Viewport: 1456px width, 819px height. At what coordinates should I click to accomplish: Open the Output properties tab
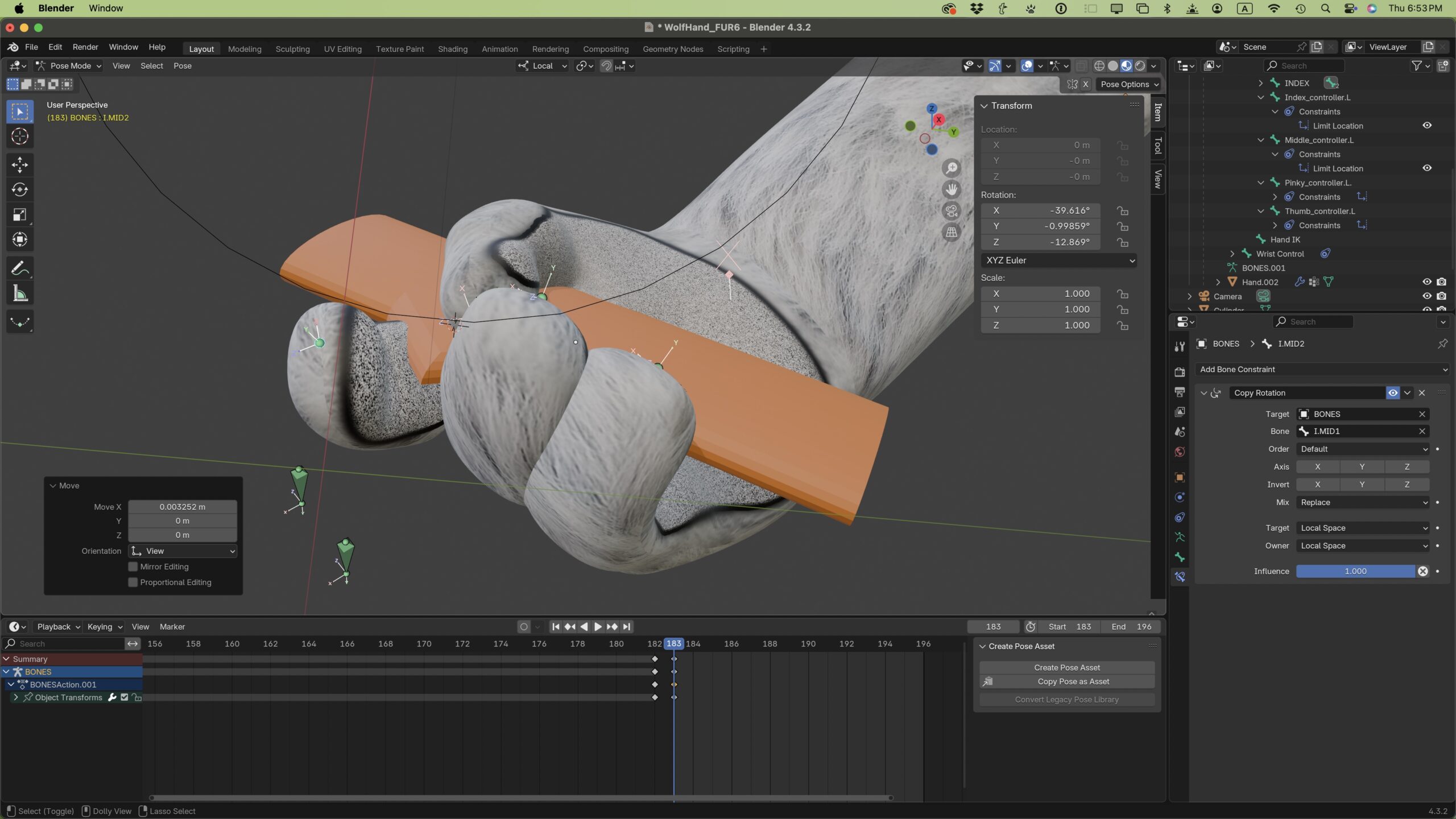pos(1180,391)
